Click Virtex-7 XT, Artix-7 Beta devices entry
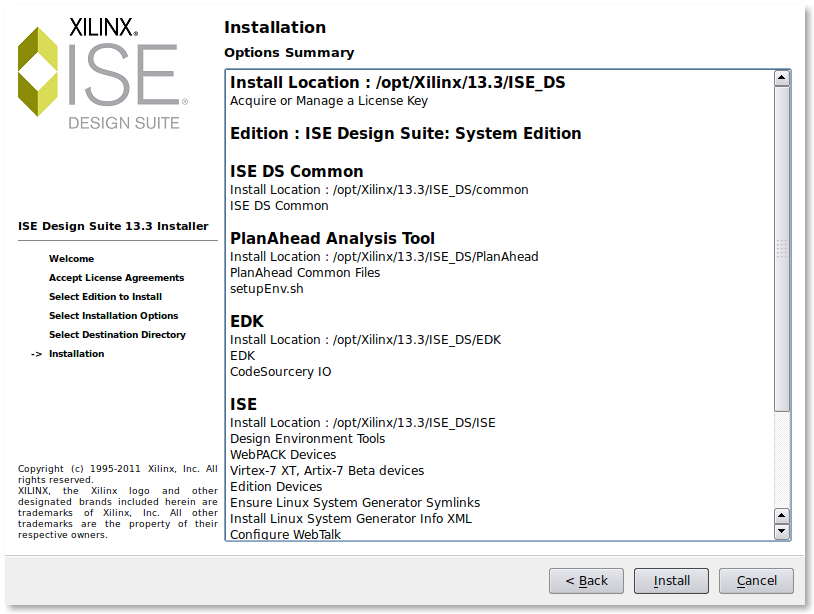Screen dimensions: 814x614 (x=327, y=471)
